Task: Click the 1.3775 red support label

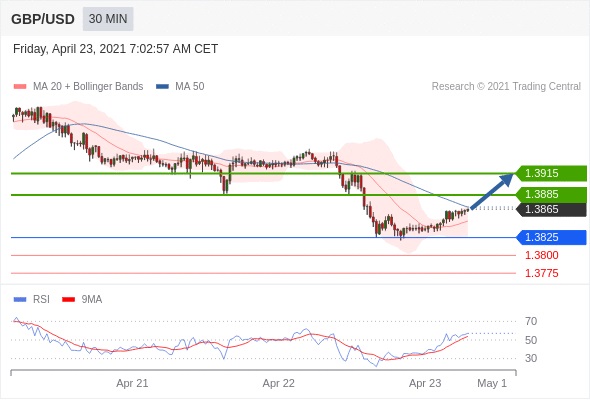Action: click(x=542, y=273)
